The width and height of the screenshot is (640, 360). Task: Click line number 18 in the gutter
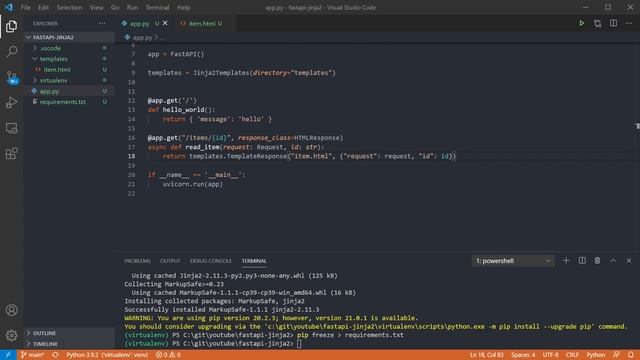pos(131,156)
